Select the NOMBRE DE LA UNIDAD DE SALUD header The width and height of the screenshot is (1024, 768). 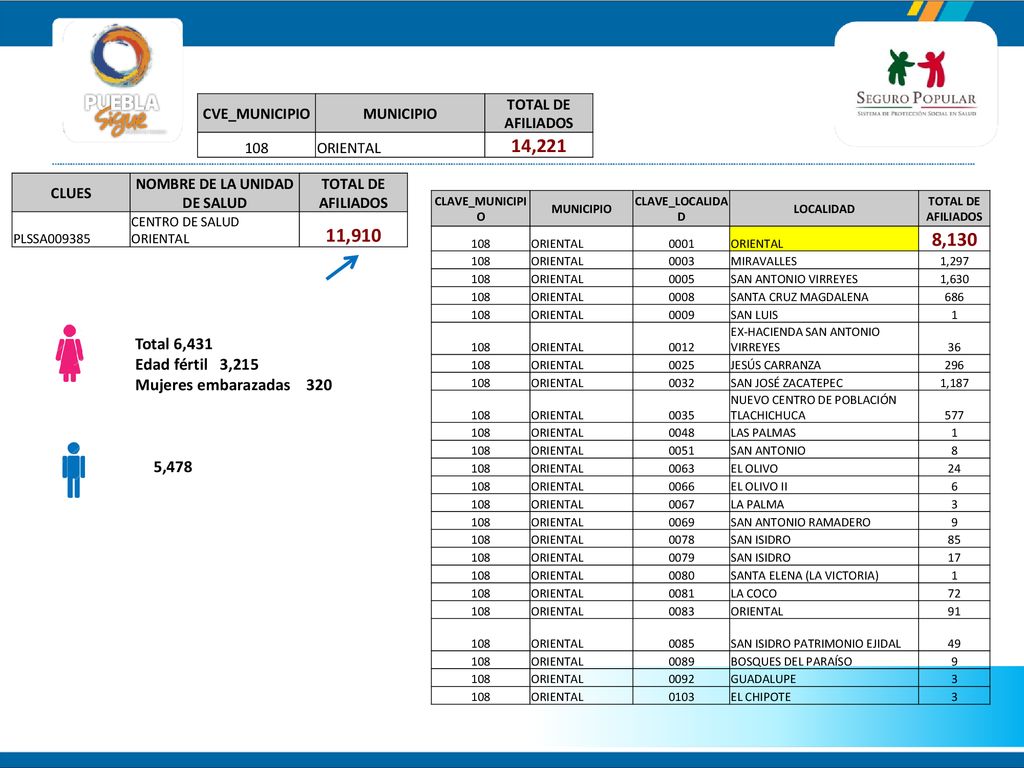click(x=214, y=193)
